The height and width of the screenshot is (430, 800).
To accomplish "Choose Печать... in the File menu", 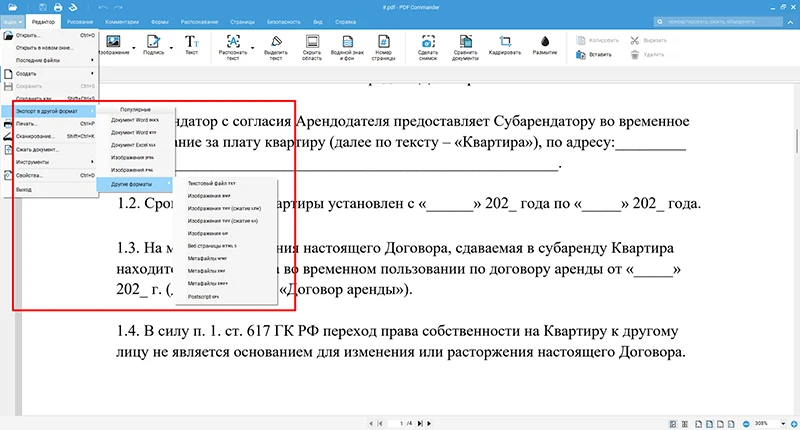I will (x=50, y=124).
